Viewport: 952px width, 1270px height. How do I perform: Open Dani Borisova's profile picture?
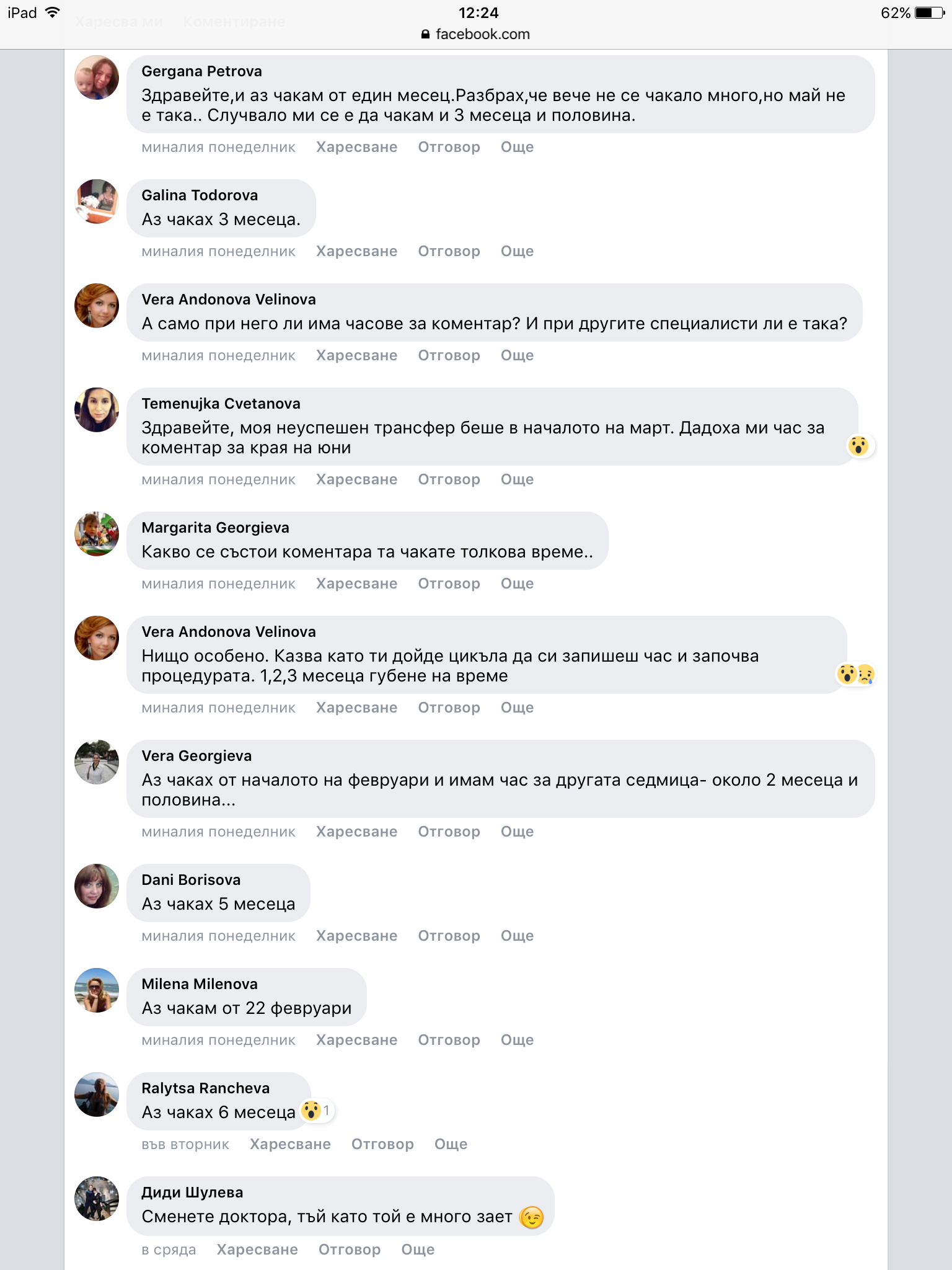tap(97, 886)
